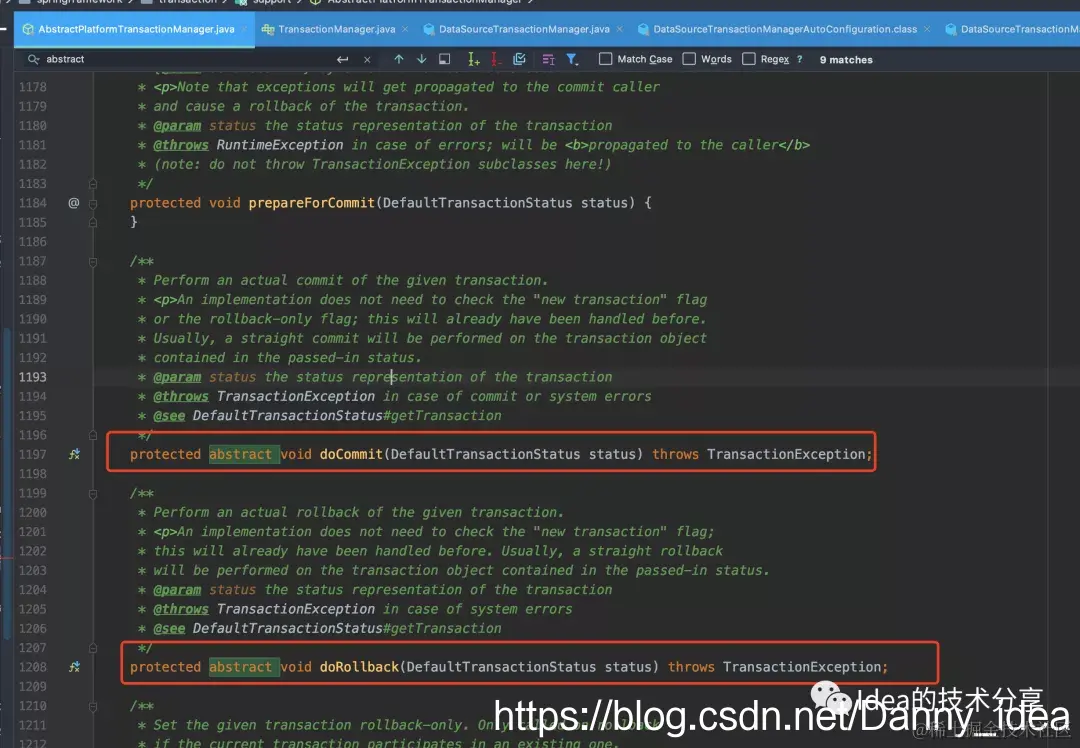Open results in find window icon
1080x748 pixels.
pos(445,59)
